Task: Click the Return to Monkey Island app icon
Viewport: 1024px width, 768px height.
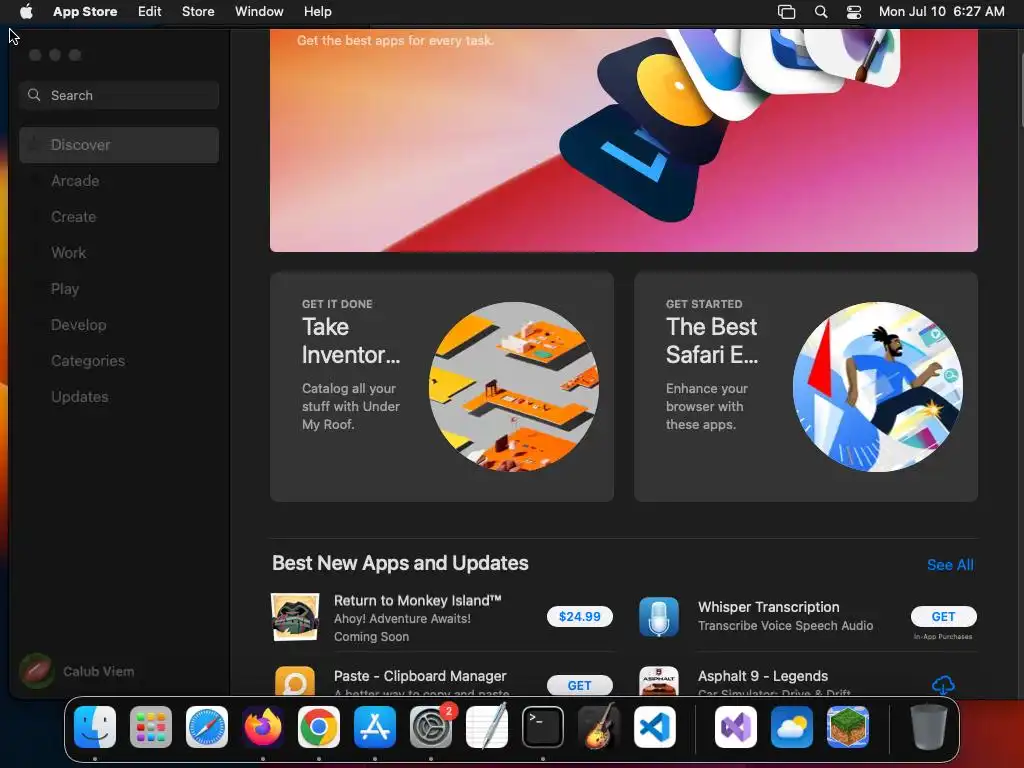Action: (295, 617)
